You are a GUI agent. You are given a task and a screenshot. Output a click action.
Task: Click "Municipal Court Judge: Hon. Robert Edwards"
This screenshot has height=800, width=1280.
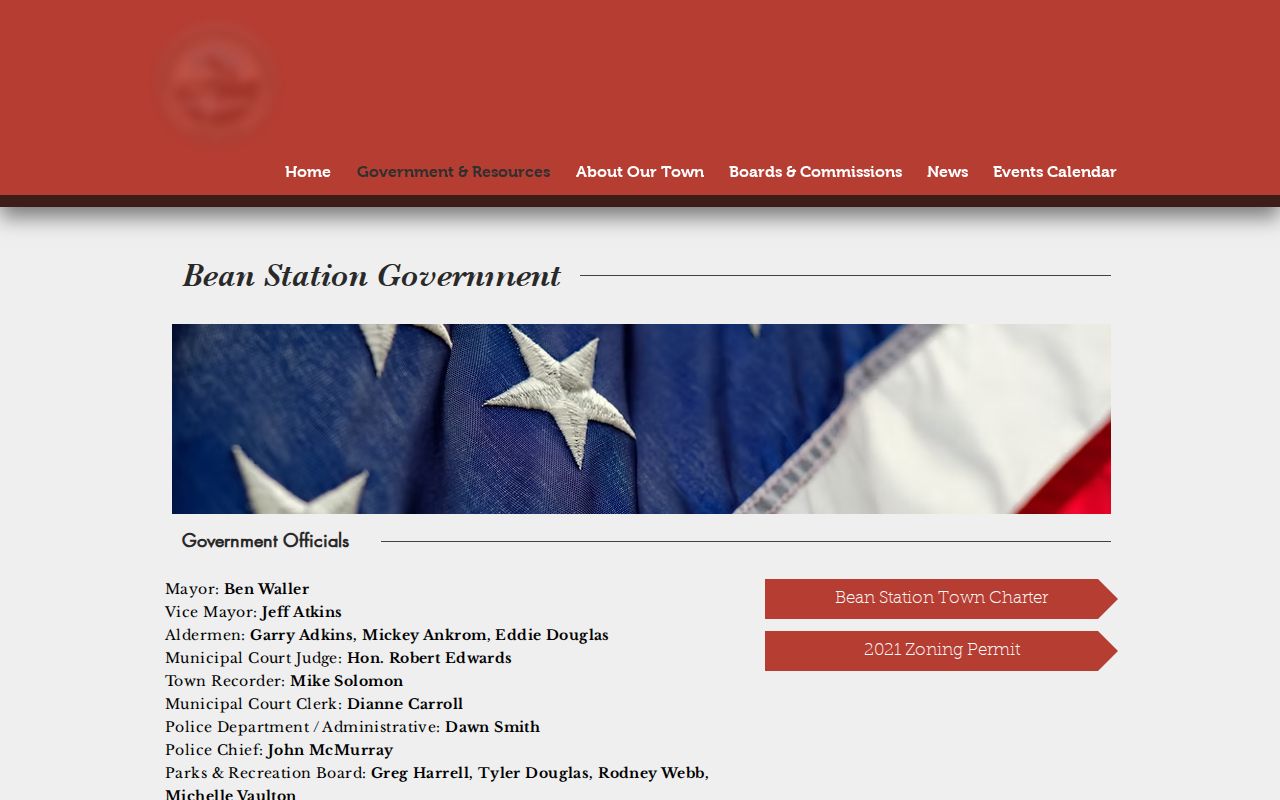(338, 658)
